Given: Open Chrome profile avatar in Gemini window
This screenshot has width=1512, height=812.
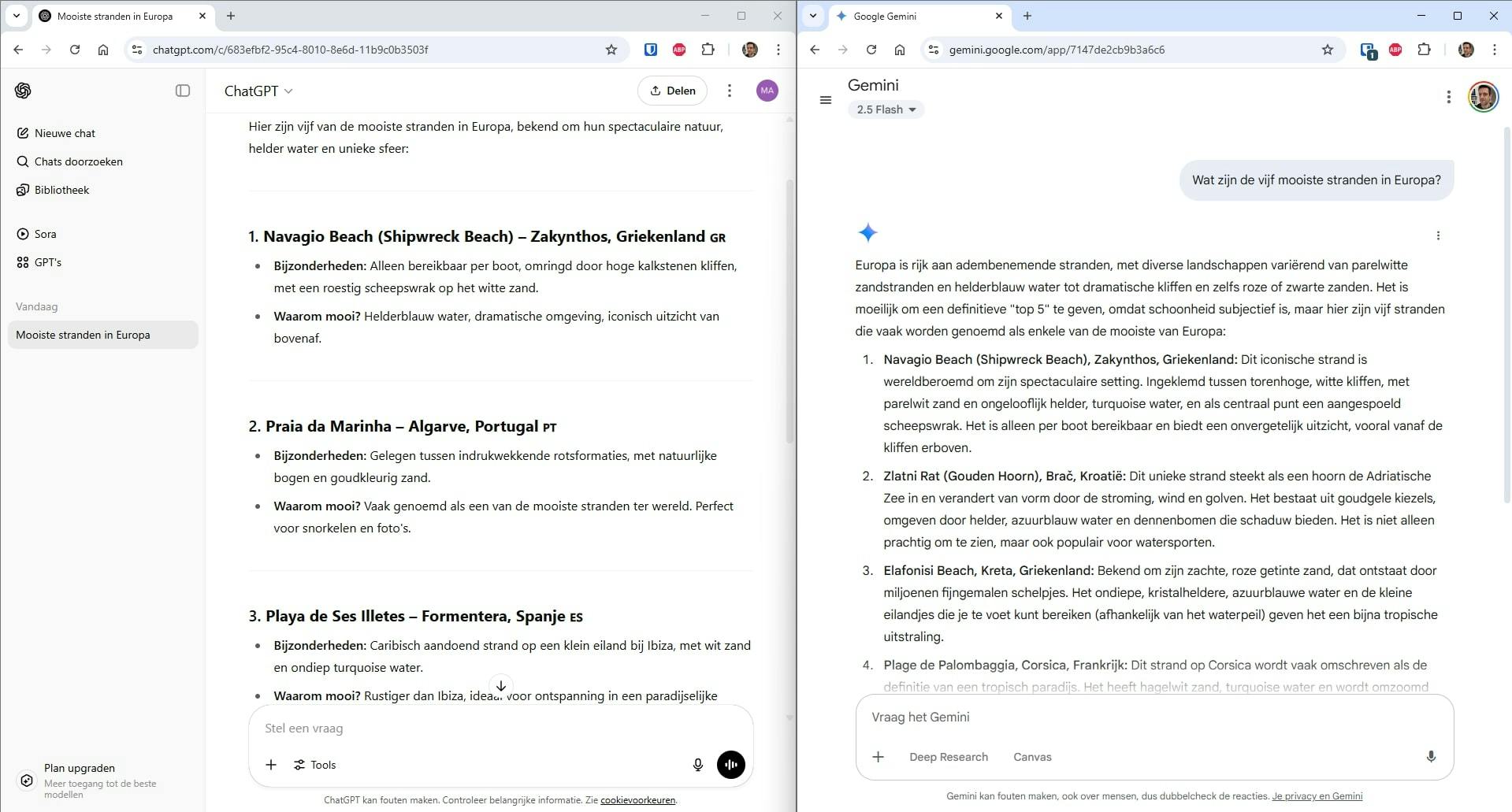Looking at the screenshot, I should pyautogui.click(x=1466, y=50).
